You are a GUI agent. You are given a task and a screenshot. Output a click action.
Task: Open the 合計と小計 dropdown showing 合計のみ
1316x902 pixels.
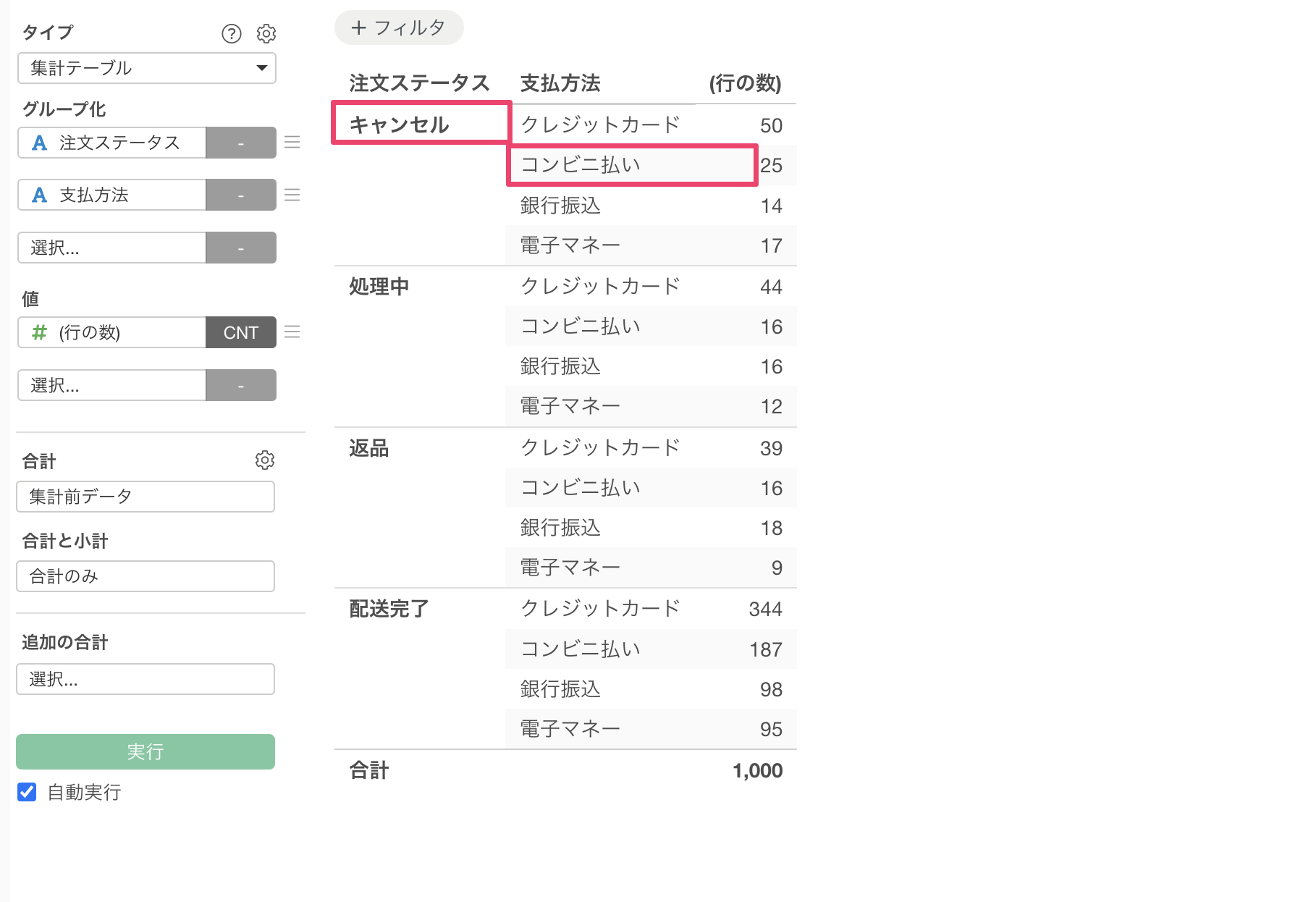pos(145,576)
